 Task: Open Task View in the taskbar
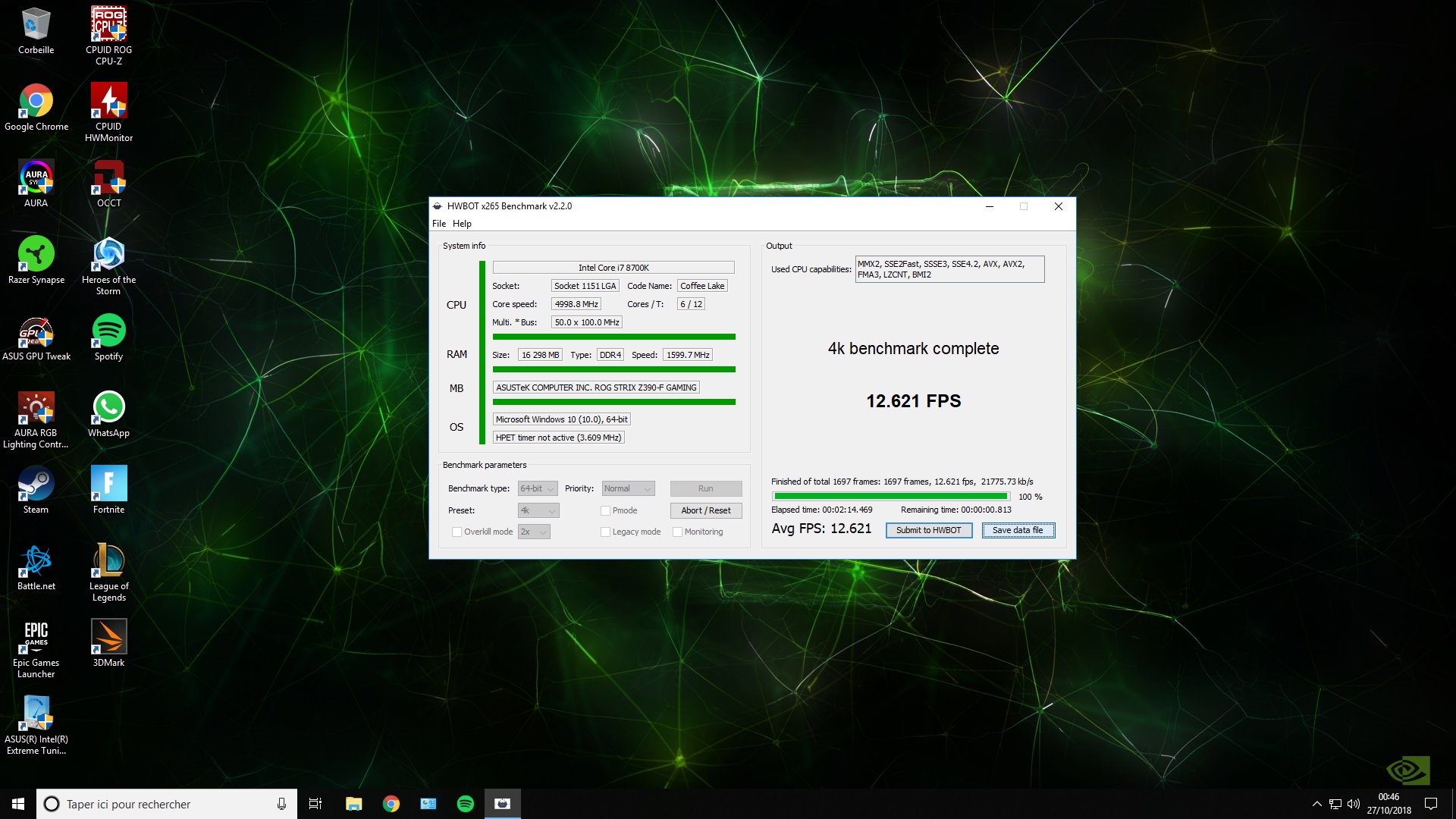pyautogui.click(x=315, y=804)
